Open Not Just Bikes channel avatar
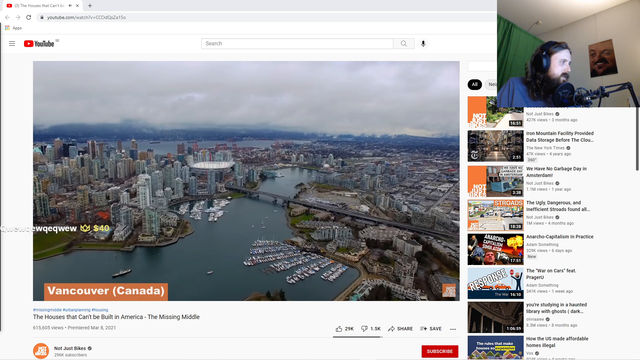640x360 pixels. [41, 351]
